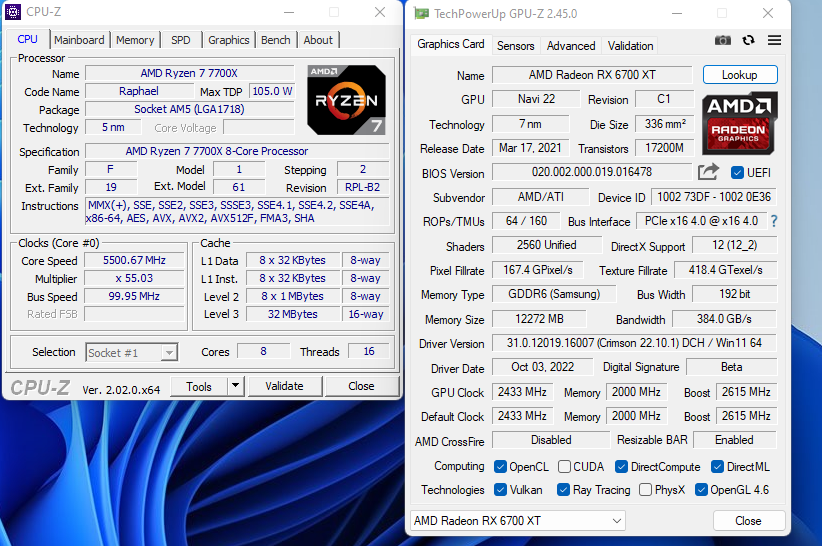Enable the PhysX checkbox
Viewport: 822px width, 546px height.
[x=646, y=490]
